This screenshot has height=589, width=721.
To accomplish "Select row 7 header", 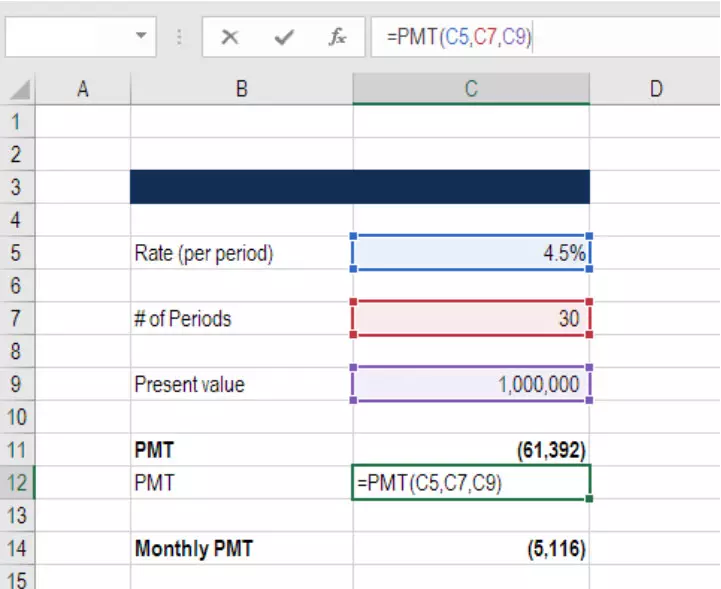I will tap(17, 319).
